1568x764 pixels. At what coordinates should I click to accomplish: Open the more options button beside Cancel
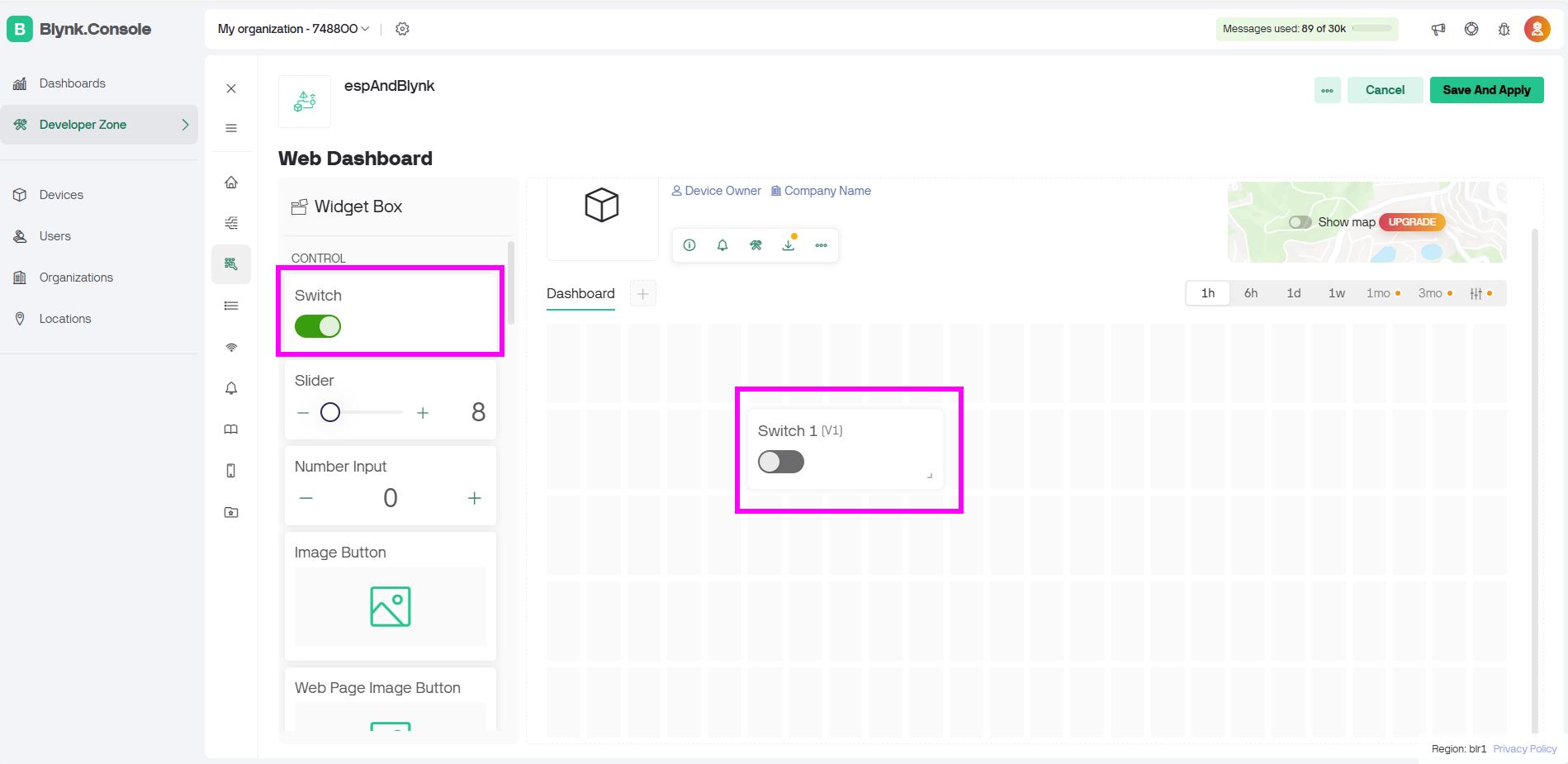click(x=1328, y=90)
